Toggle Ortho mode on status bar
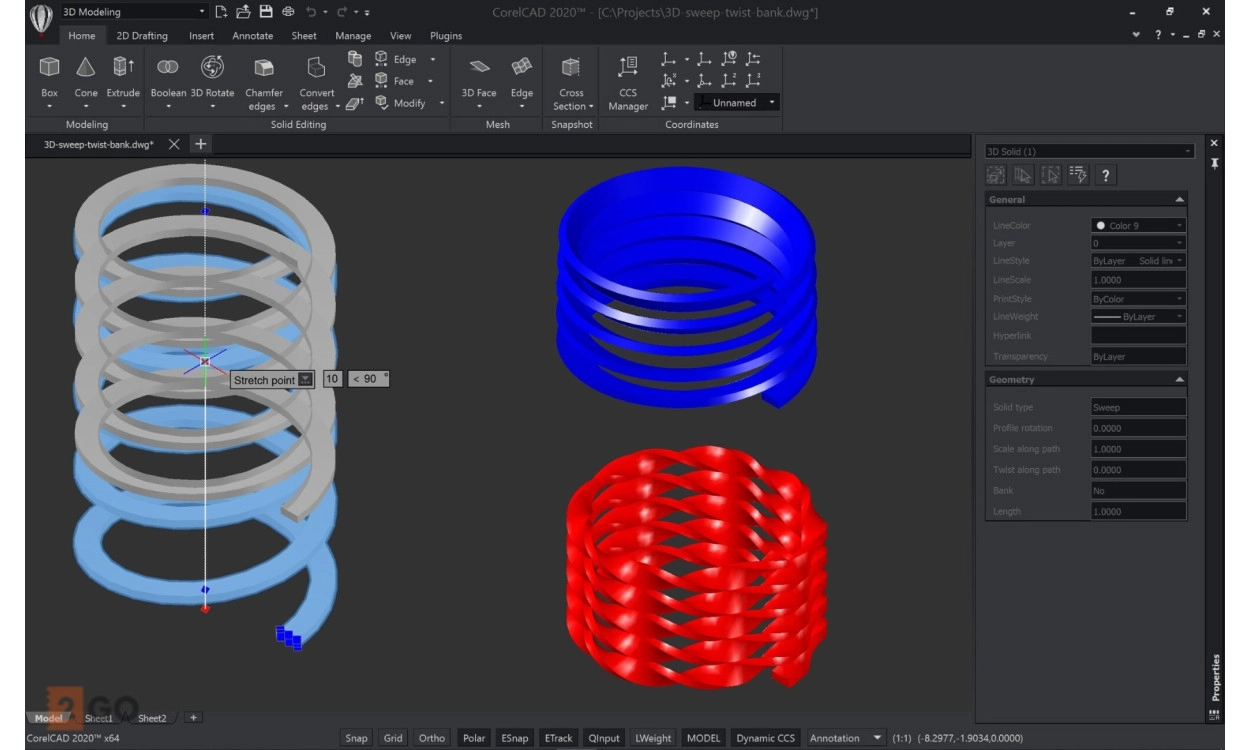Viewport: 1250px width, 750px height. pyautogui.click(x=432, y=738)
